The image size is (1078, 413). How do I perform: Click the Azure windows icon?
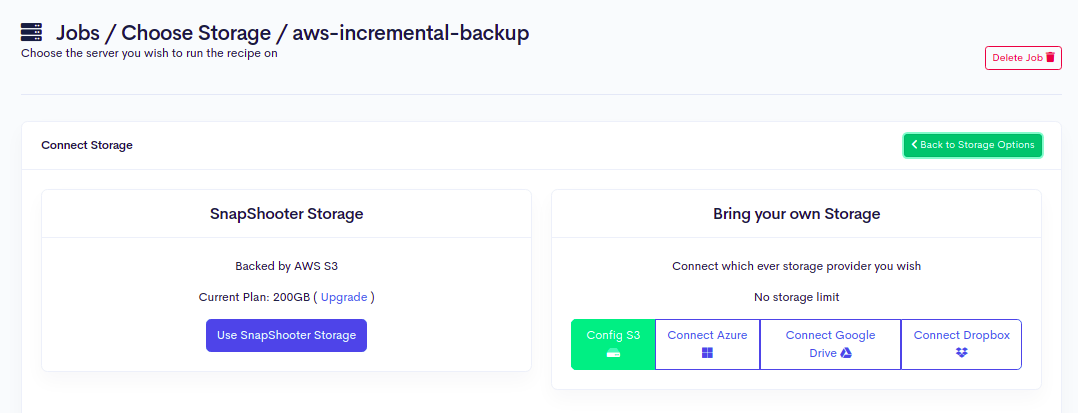point(707,353)
